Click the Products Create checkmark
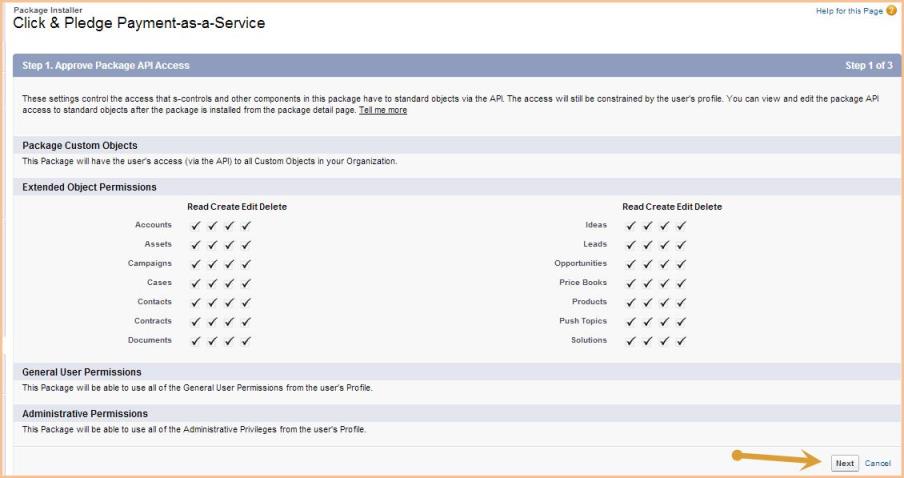 (x=648, y=302)
